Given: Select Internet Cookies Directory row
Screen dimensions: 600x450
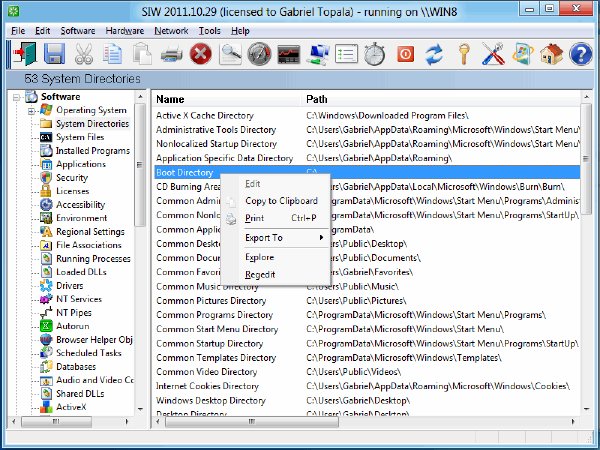Looking at the screenshot, I should (x=366, y=386).
